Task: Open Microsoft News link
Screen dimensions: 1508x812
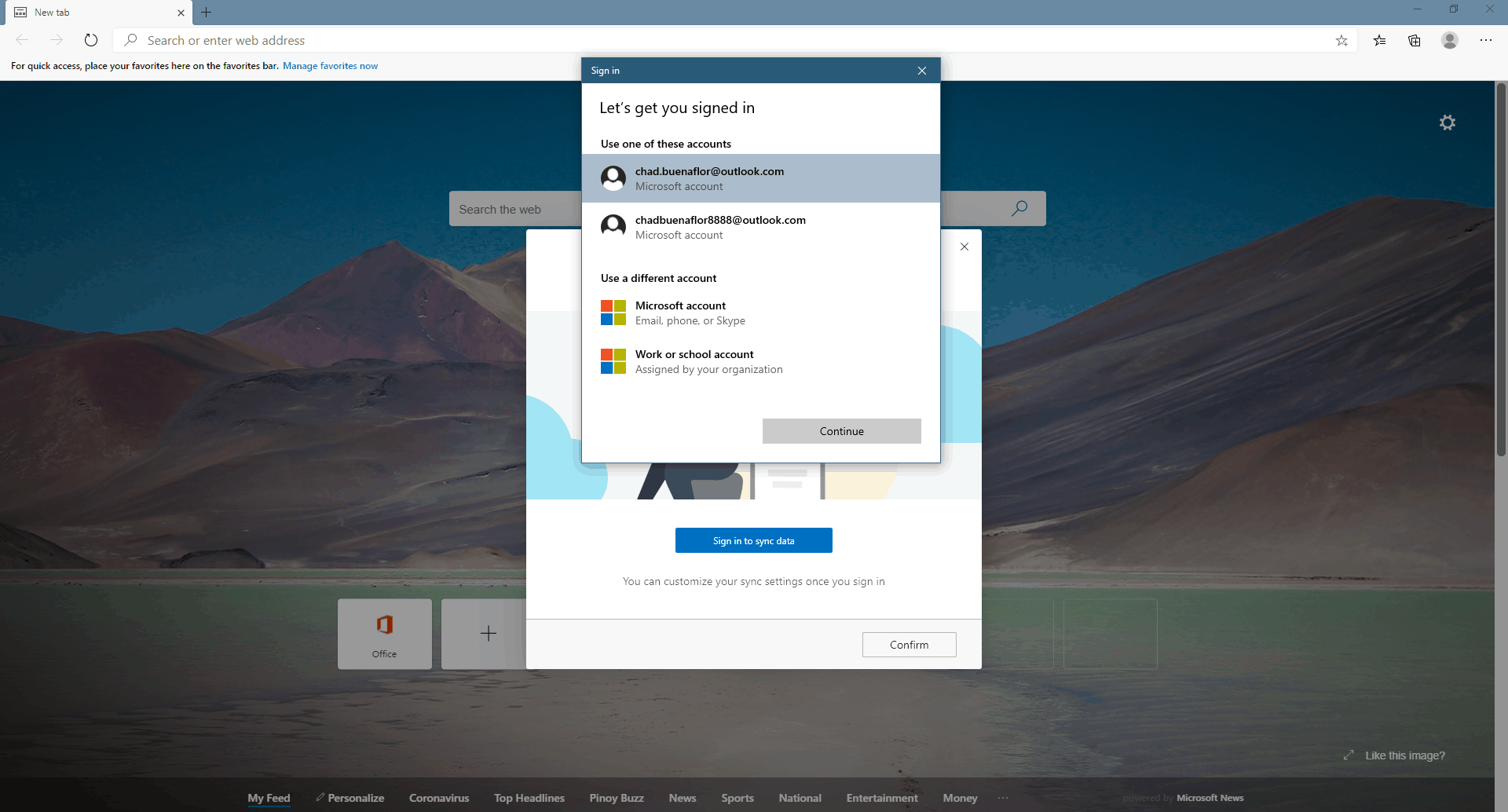Action: pos(1210,798)
